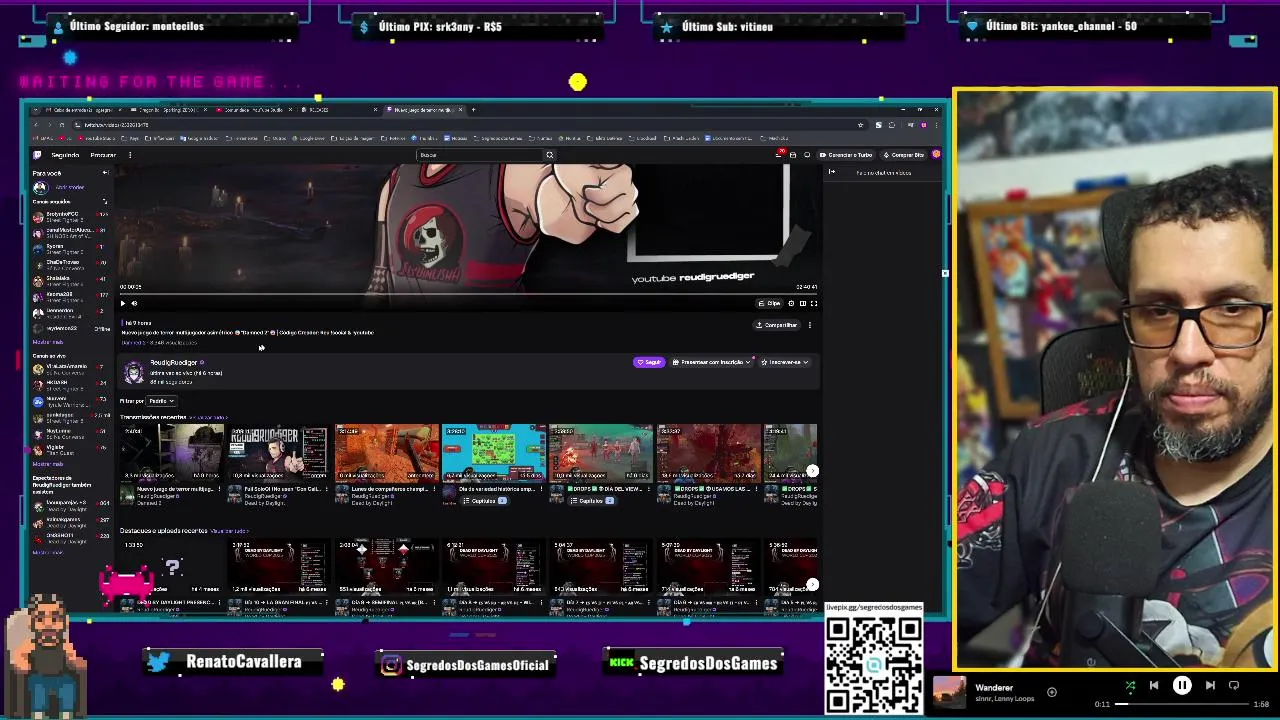Image resolution: width=1280 pixels, height=720 pixels.
Task: Skip to next track in the music player
Action: [x=1210, y=685]
